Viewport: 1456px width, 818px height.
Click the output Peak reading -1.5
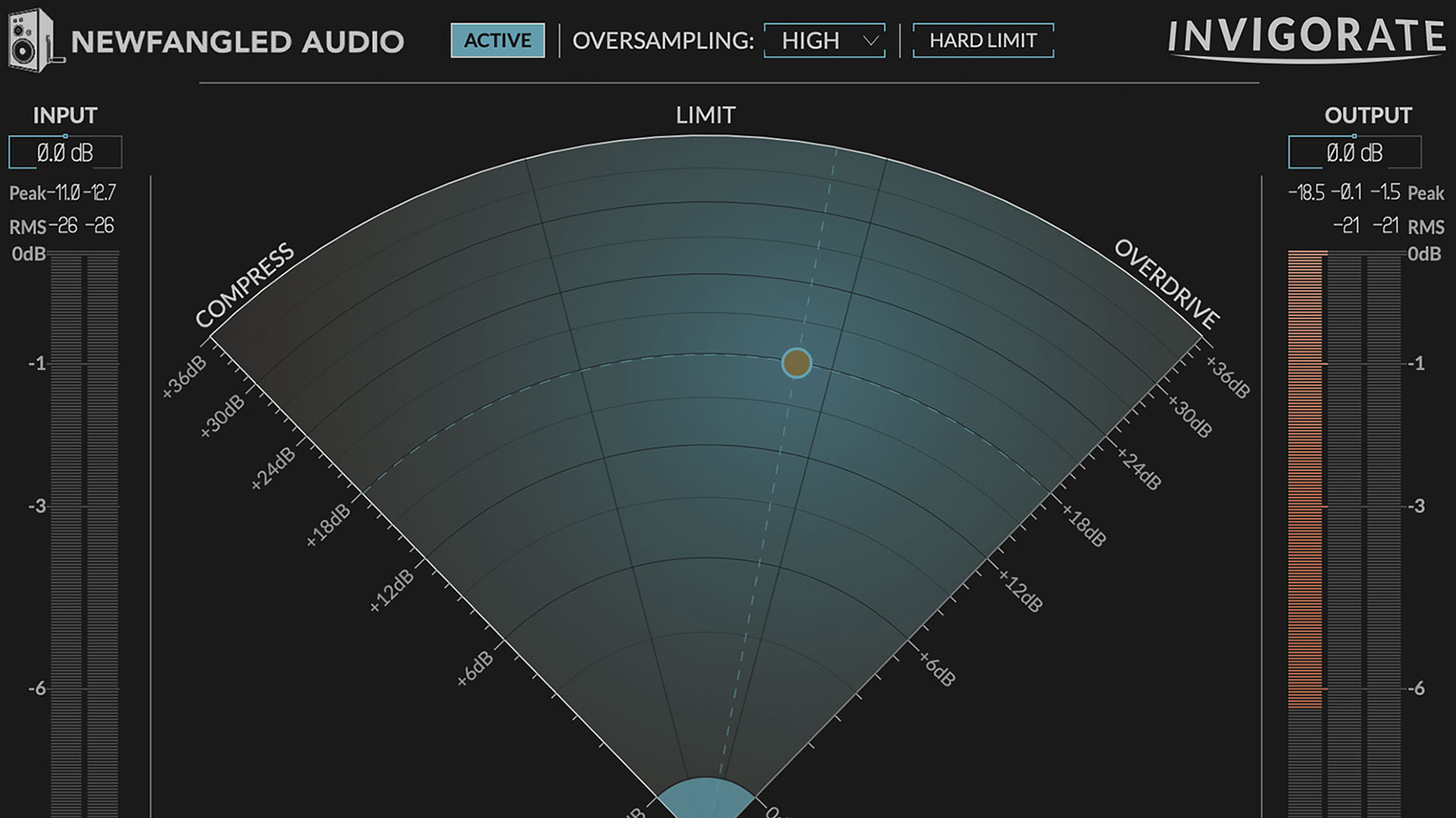point(1386,193)
